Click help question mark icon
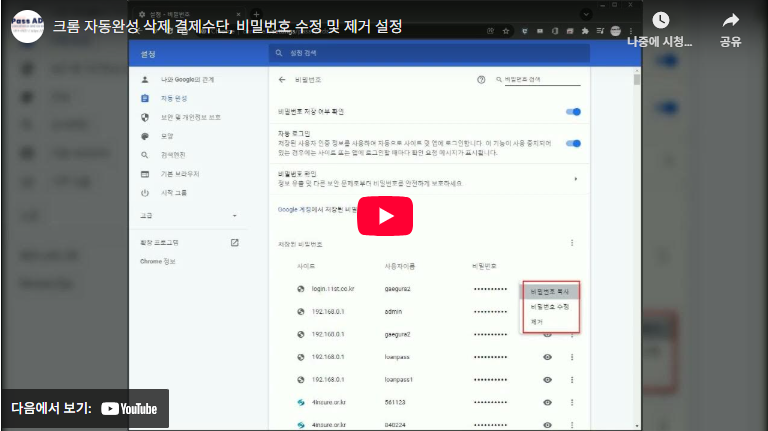Image resolution: width=768 pixels, height=431 pixels. click(x=481, y=79)
